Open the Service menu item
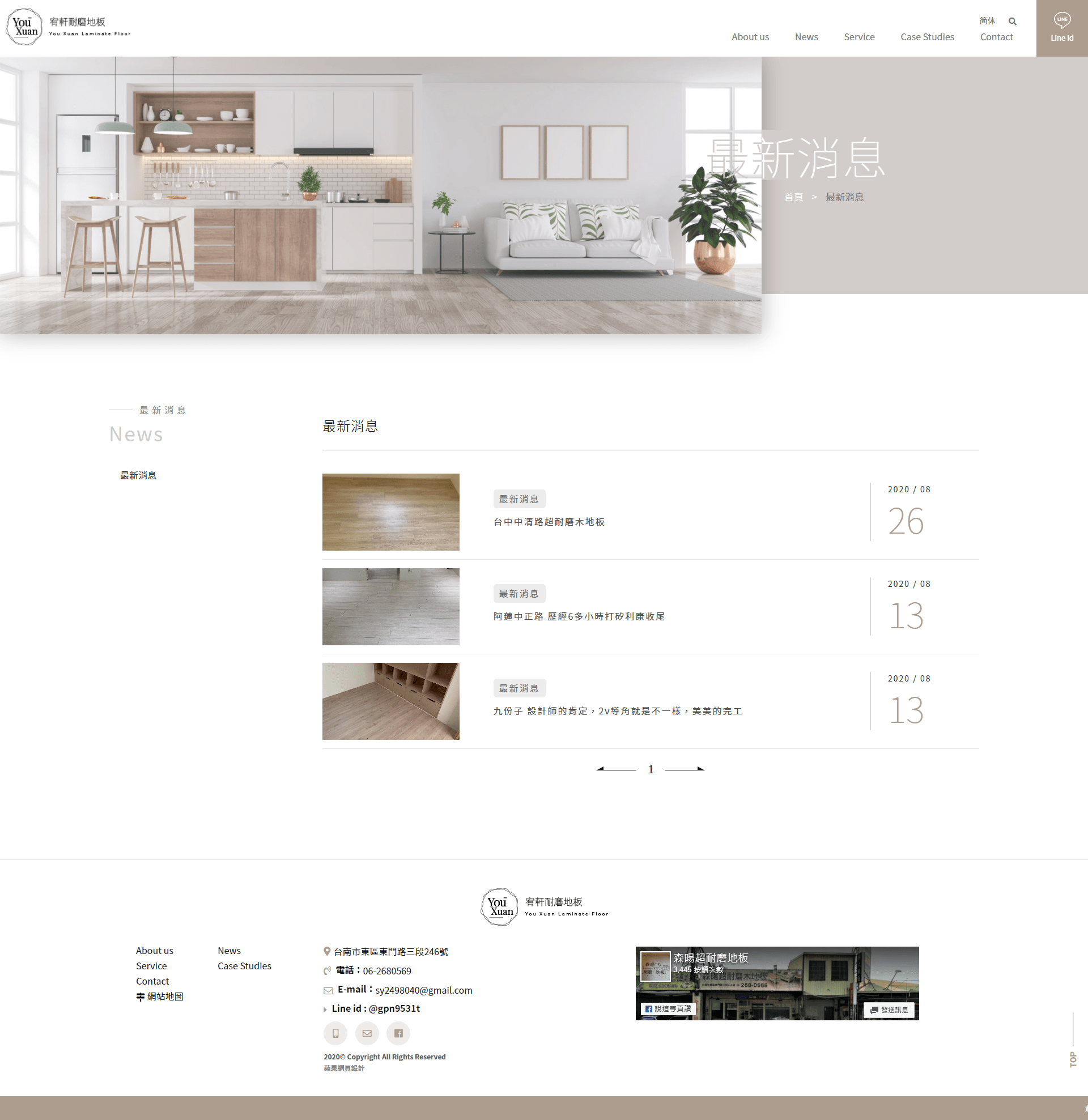This screenshot has height=1120, width=1088. coord(858,37)
